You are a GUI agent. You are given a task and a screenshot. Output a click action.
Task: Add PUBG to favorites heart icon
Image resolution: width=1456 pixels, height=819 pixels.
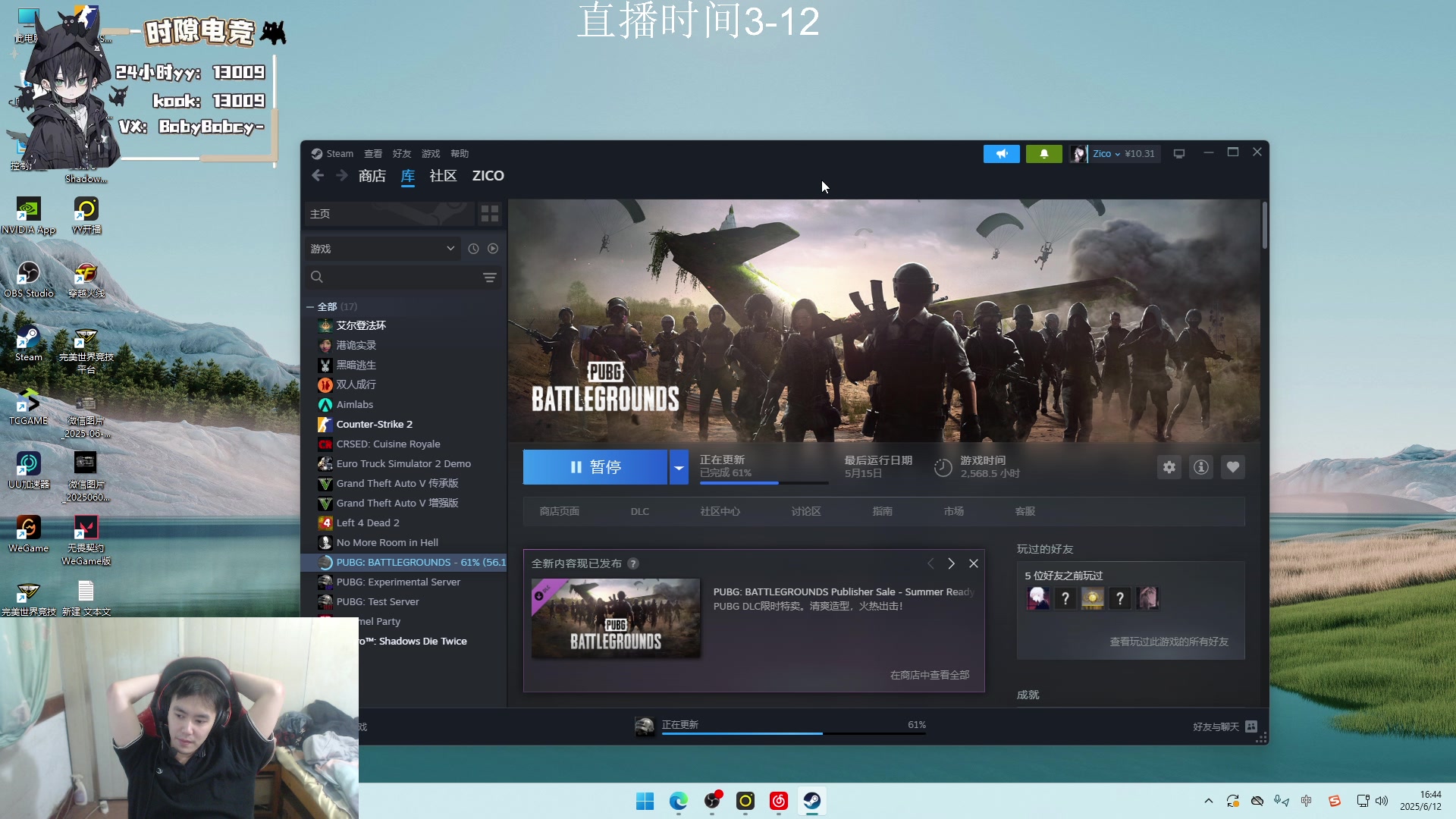point(1233,467)
